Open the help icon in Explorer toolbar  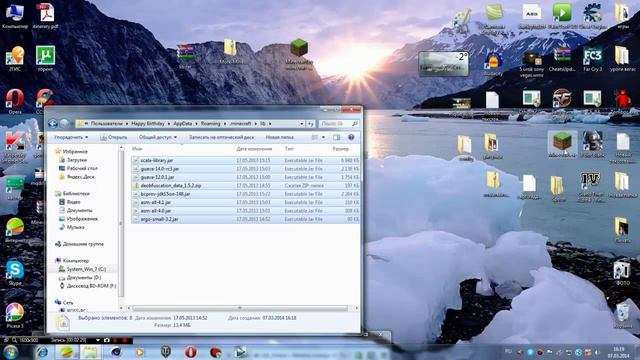click(x=351, y=137)
